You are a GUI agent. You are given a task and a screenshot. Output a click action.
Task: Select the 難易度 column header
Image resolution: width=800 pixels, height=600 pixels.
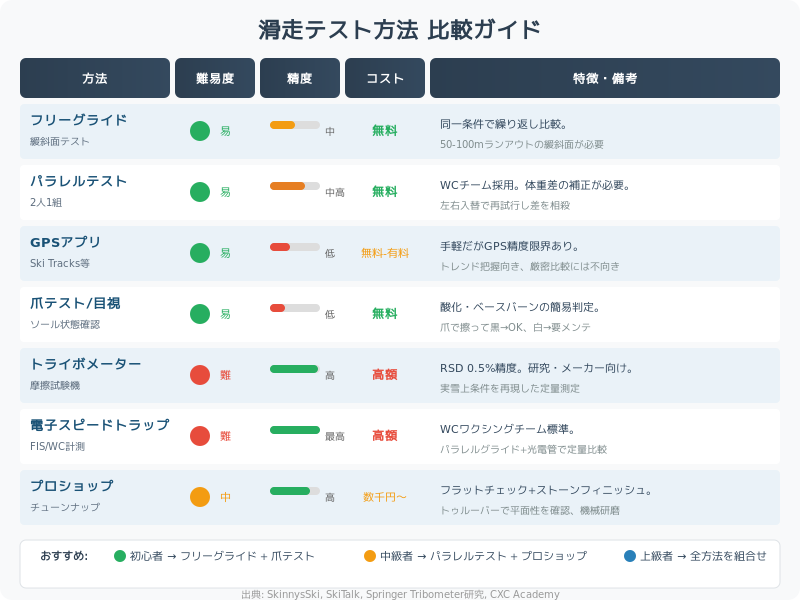click(215, 78)
